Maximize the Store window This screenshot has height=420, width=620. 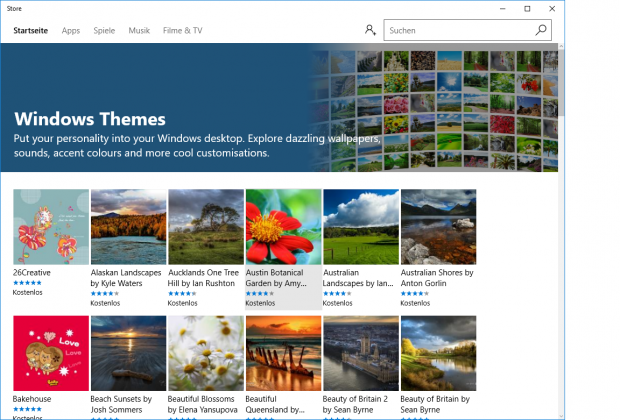click(x=527, y=8)
